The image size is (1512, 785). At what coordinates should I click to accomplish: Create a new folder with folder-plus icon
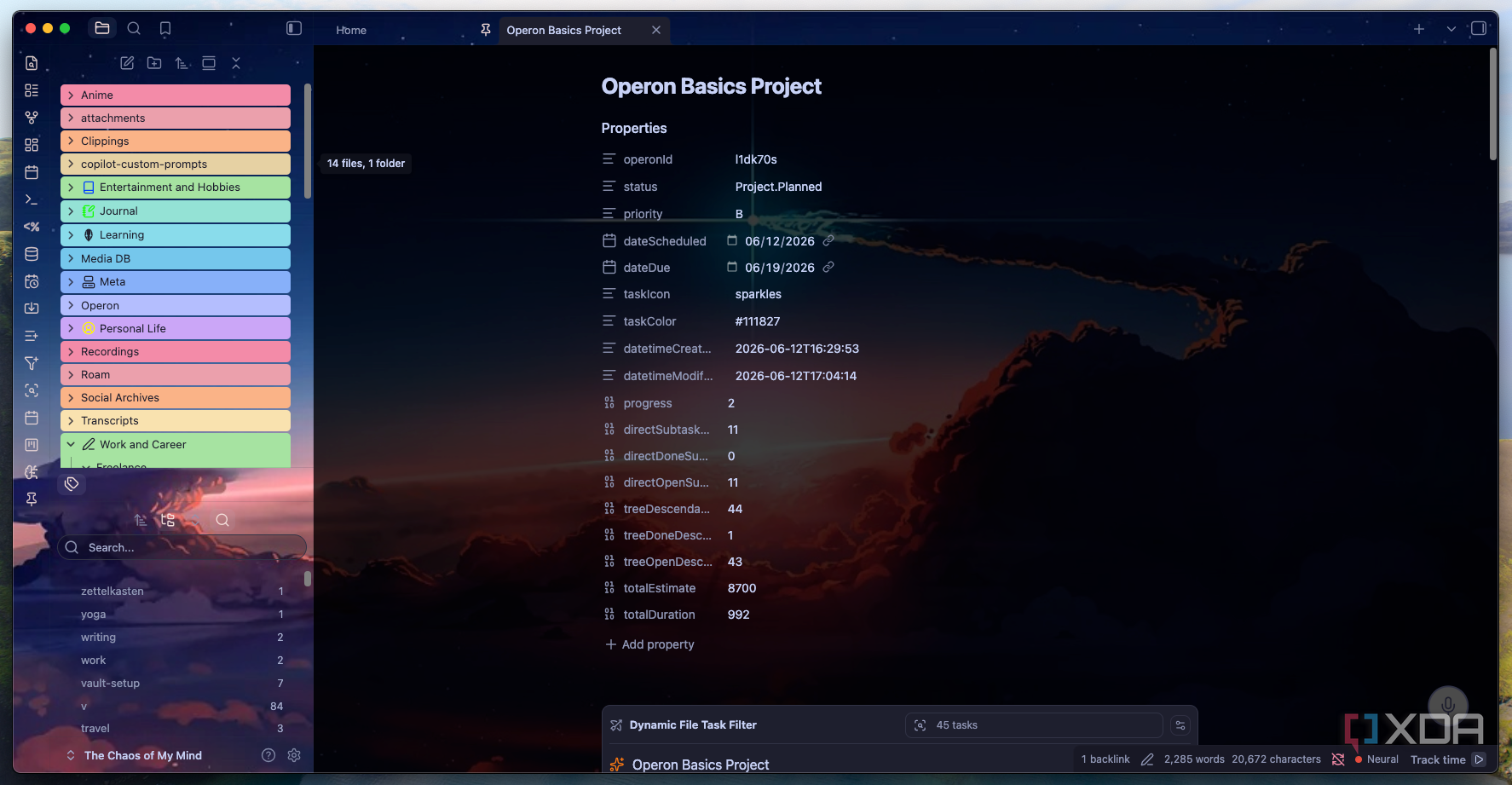pos(154,63)
